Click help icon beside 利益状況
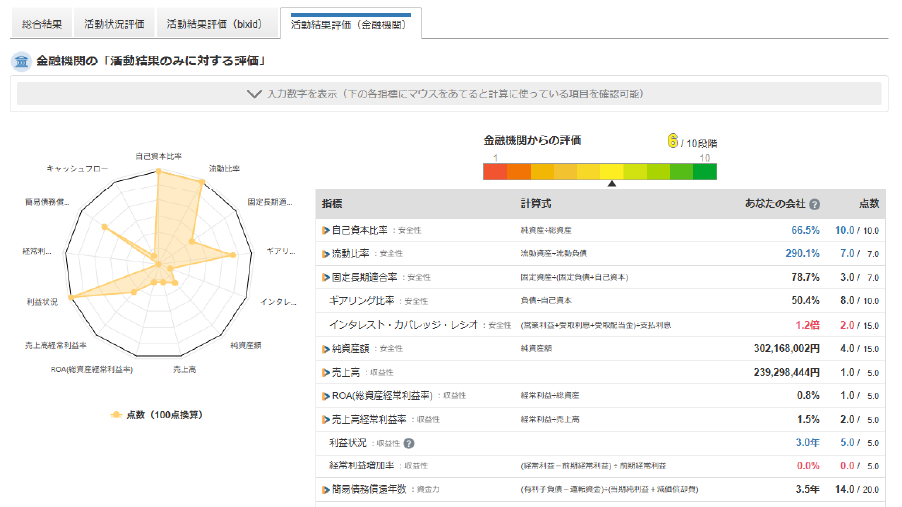 pos(409,443)
